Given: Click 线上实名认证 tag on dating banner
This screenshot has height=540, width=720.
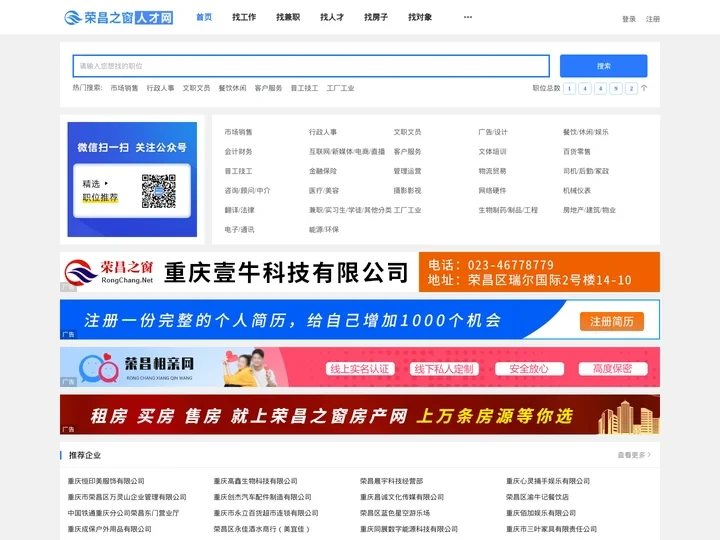Looking at the screenshot, I should tap(360, 369).
